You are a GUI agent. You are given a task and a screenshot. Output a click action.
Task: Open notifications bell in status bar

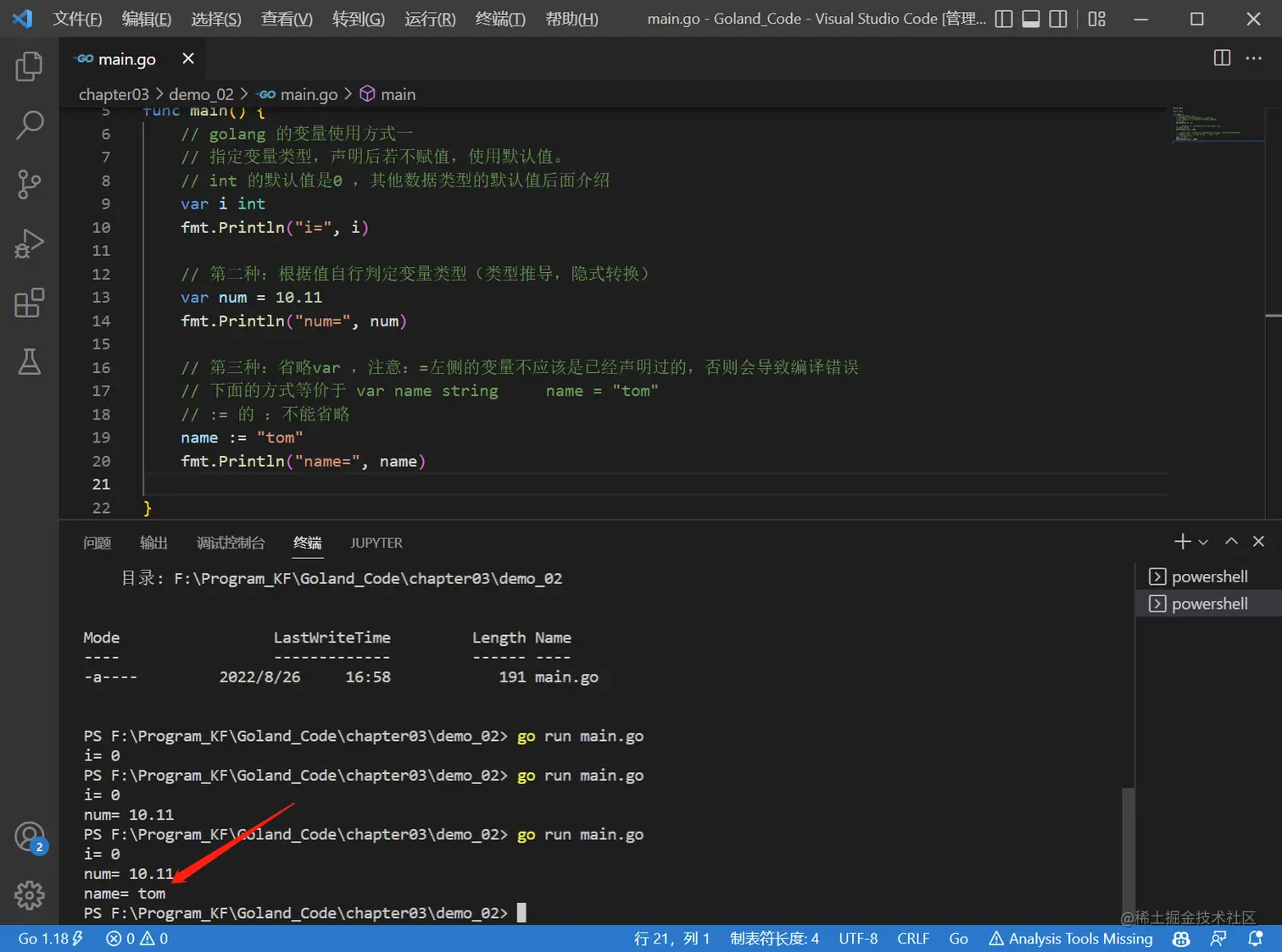point(1256,938)
